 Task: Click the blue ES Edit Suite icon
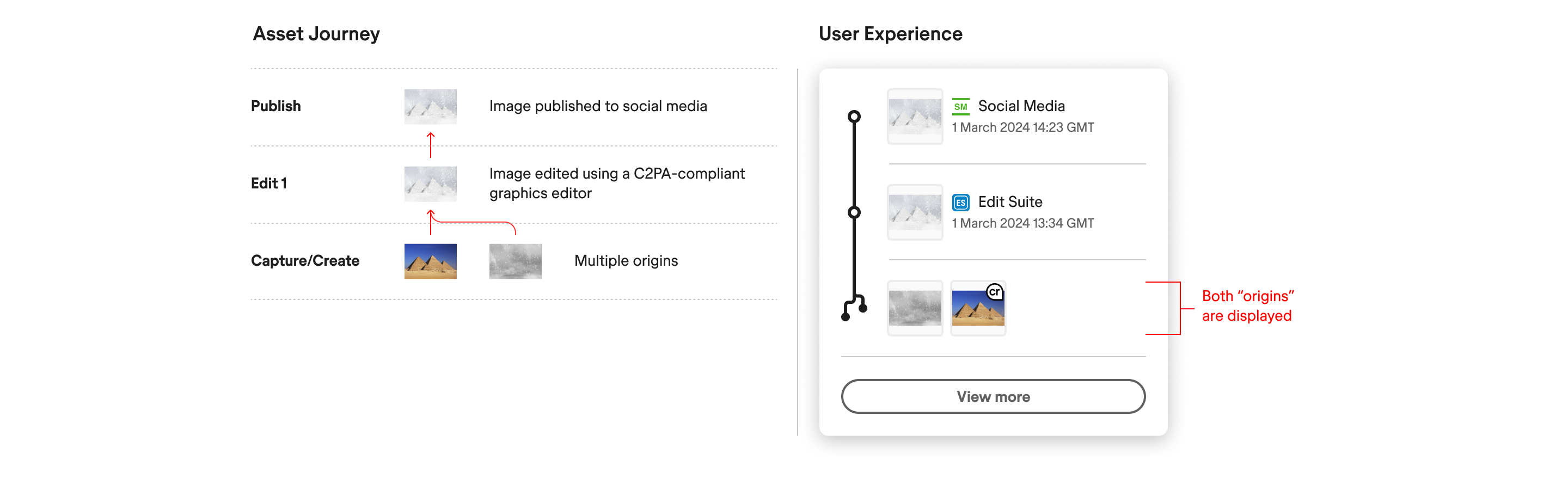click(x=960, y=203)
